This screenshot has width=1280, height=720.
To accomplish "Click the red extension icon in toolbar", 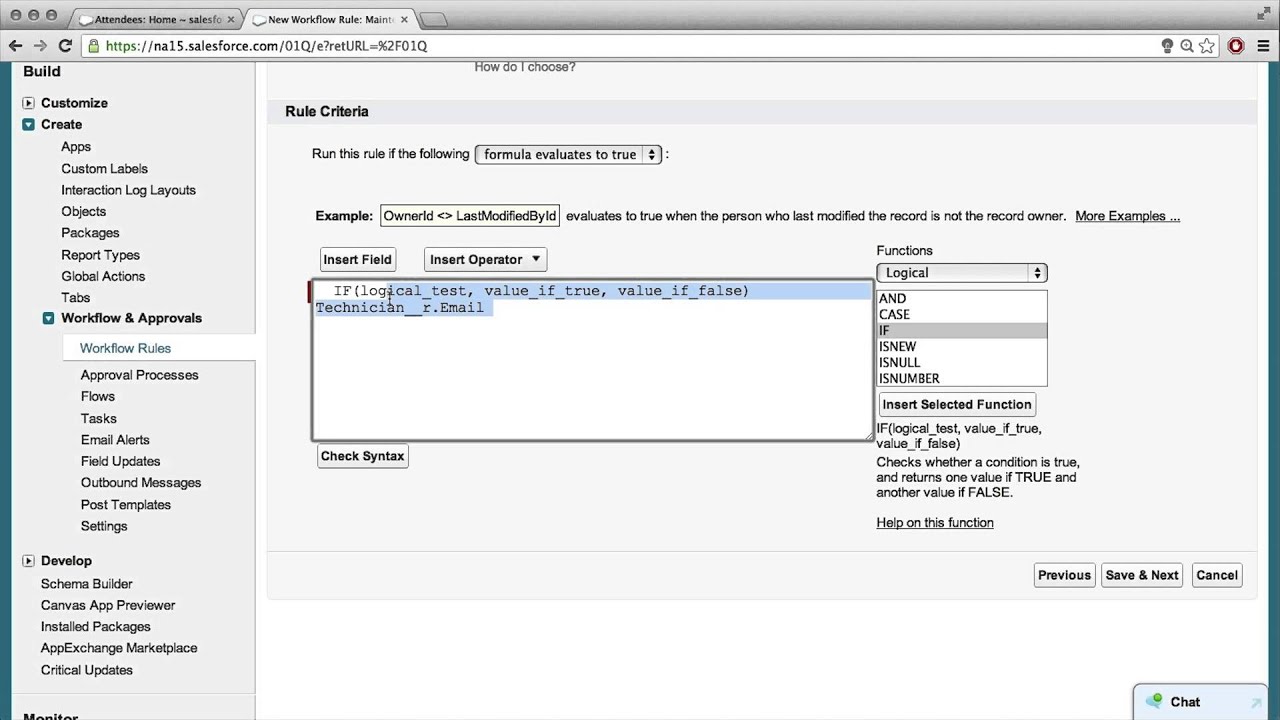I will tap(1236, 45).
